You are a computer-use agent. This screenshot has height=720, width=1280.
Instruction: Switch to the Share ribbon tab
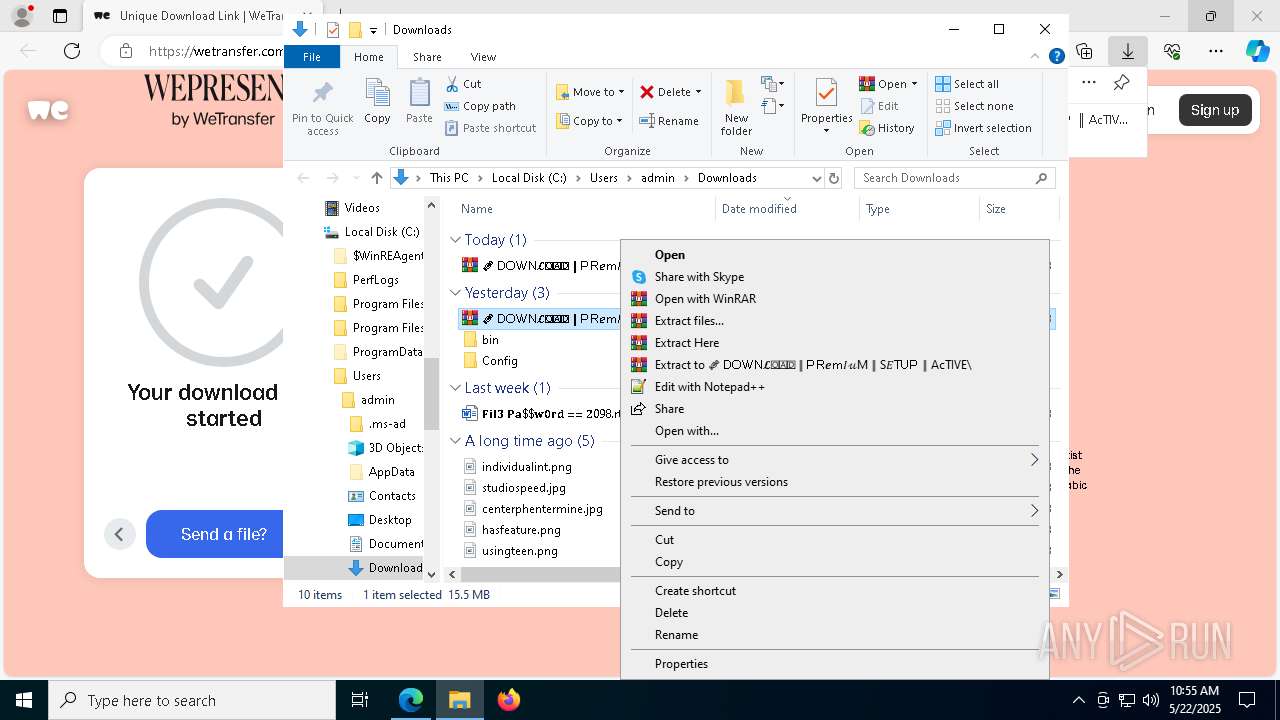pos(427,57)
